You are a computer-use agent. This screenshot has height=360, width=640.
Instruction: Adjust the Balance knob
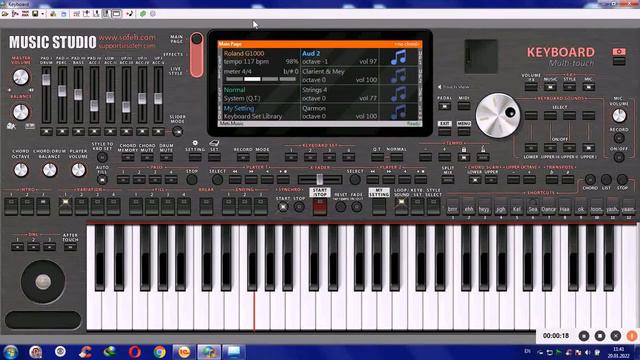(21, 112)
